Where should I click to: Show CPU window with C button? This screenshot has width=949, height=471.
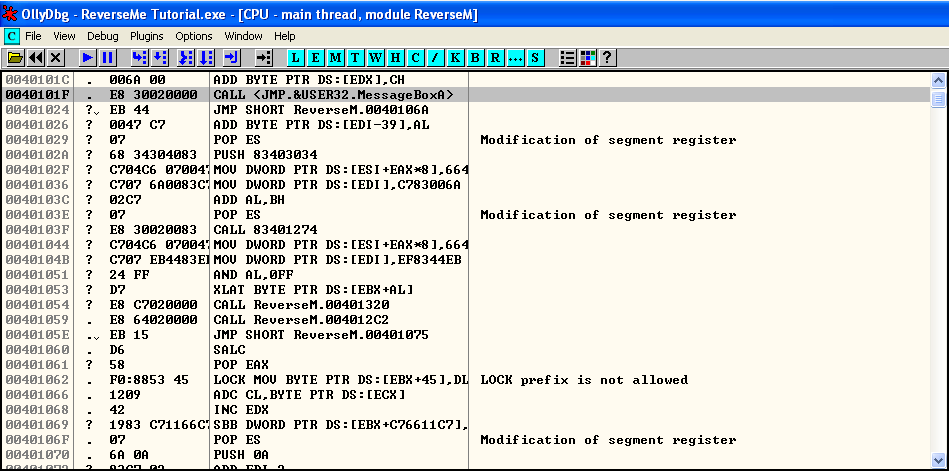[415, 58]
